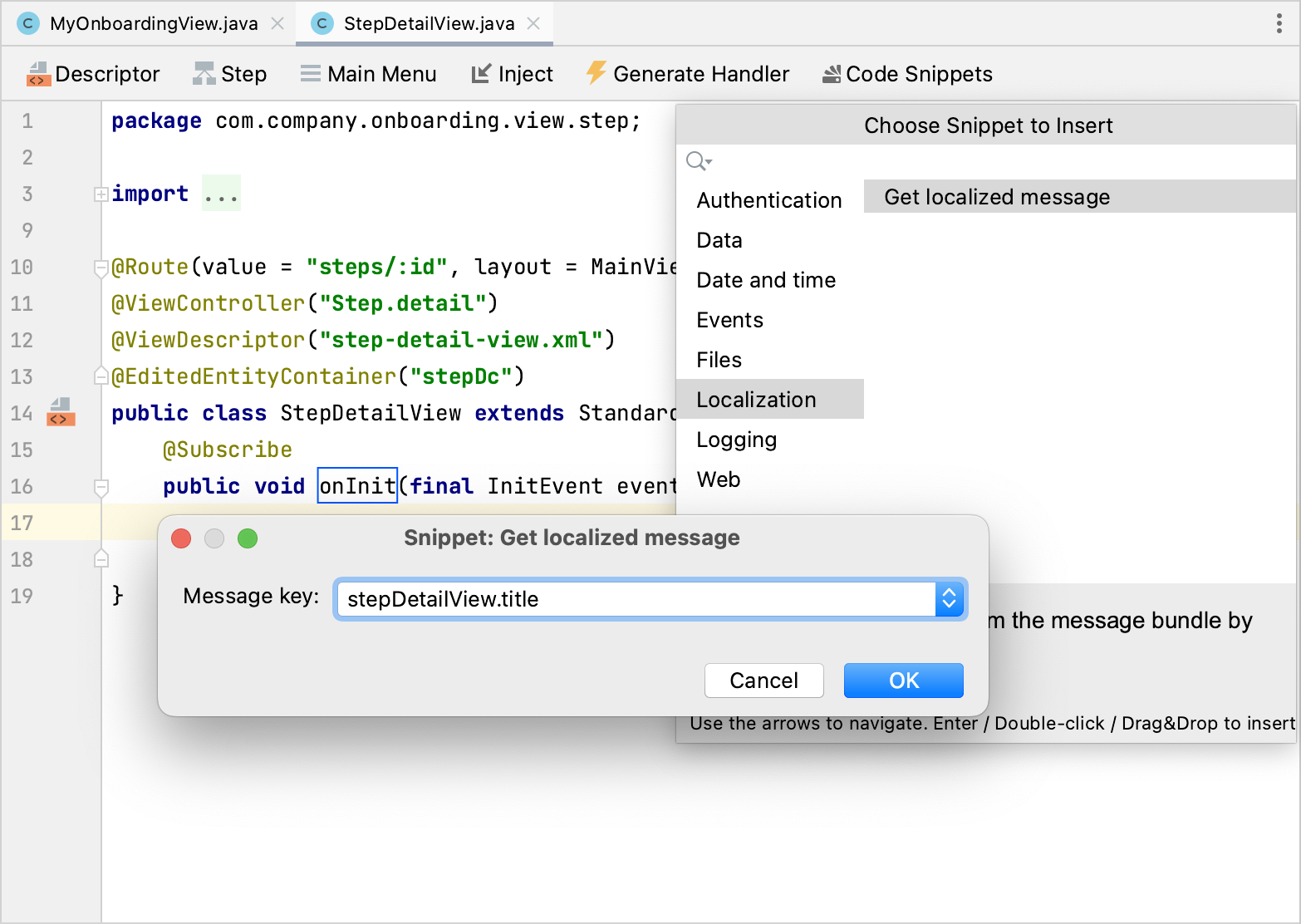The height and width of the screenshot is (924, 1301).
Task: Select the Data snippet category
Action: 769,240
